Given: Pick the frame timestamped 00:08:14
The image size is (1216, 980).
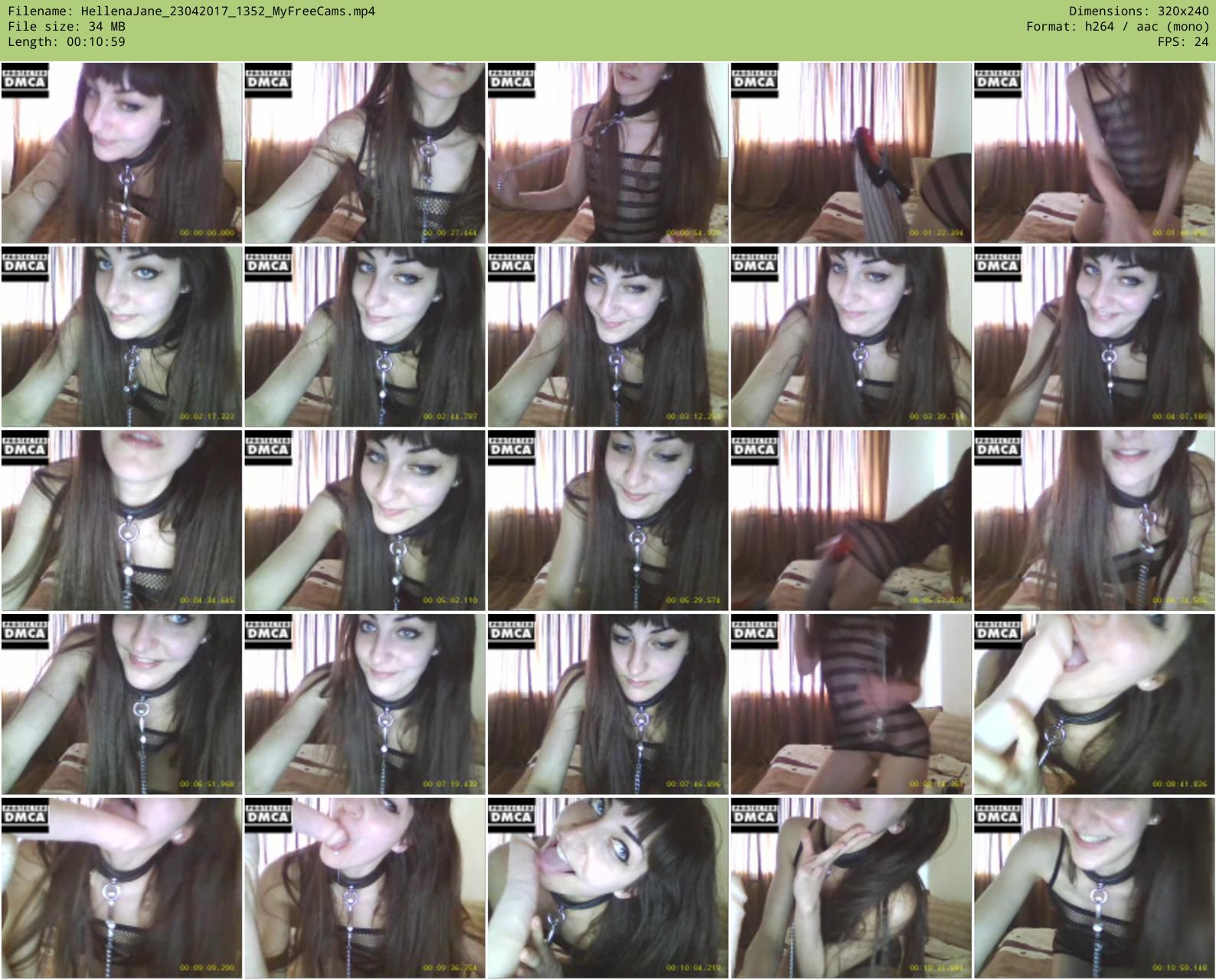Looking at the screenshot, I should coord(851,704).
